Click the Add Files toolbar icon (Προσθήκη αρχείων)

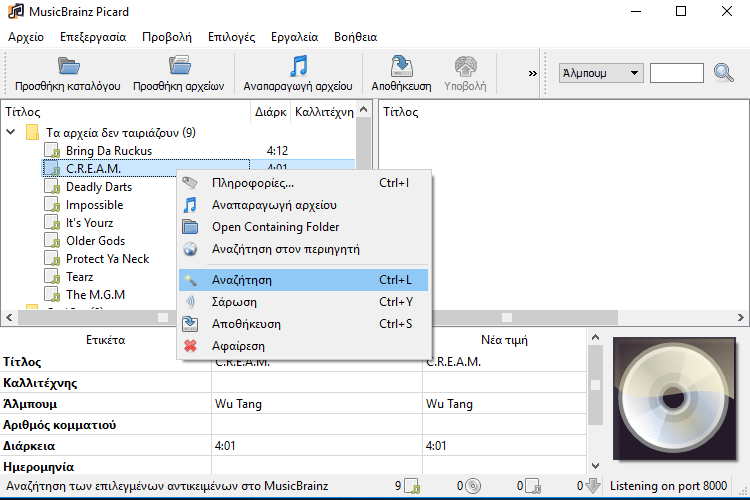[x=179, y=66]
